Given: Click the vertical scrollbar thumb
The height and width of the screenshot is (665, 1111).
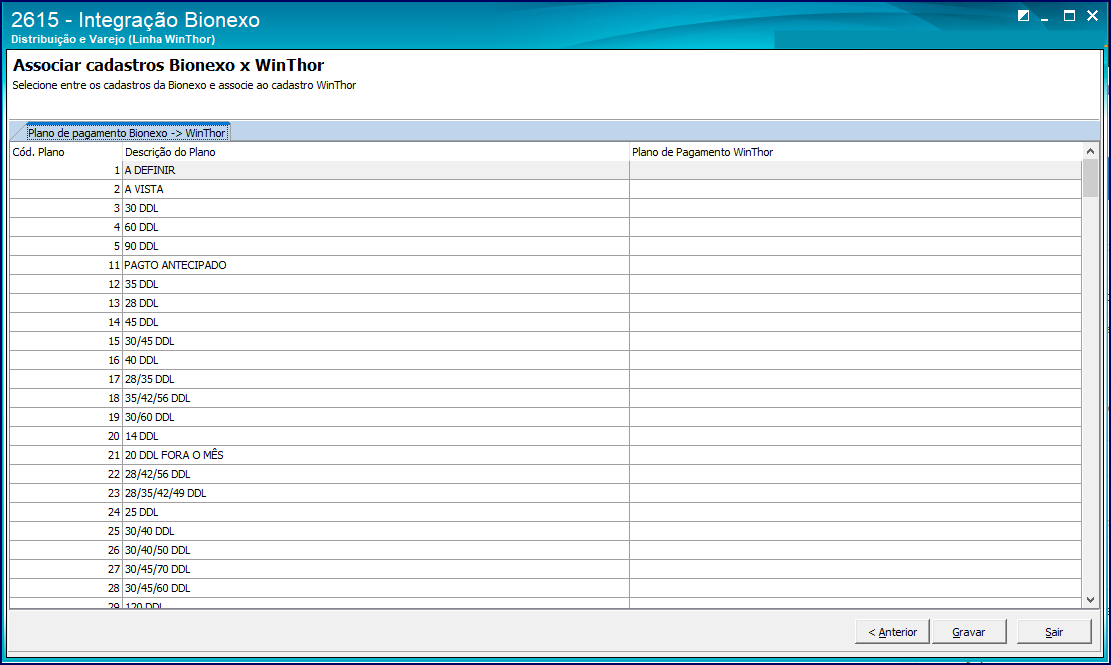Looking at the screenshot, I should click(x=1090, y=178).
